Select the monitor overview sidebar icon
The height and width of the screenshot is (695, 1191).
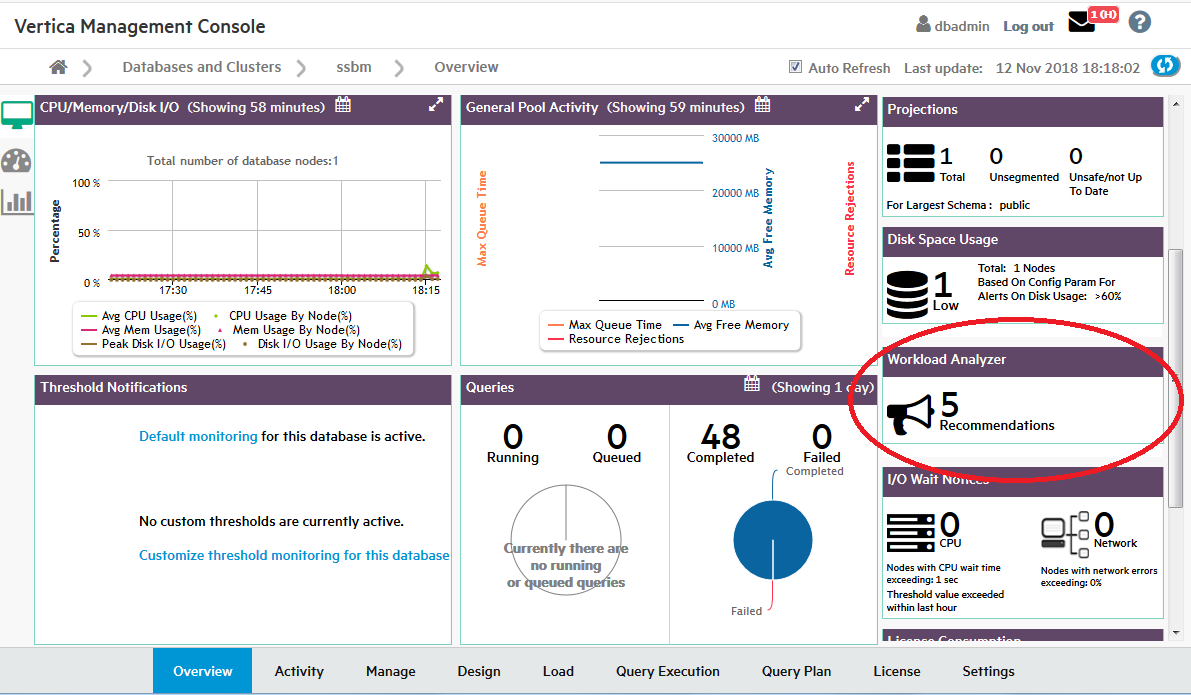tap(17, 115)
